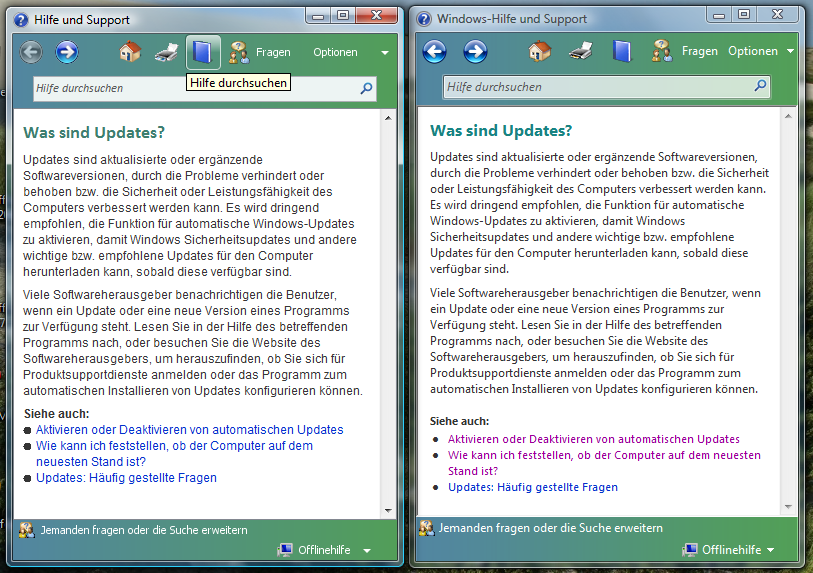Click 'Siehe auch:' text in Windows-Hilfe window
This screenshot has height=573, width=813.
459,422
